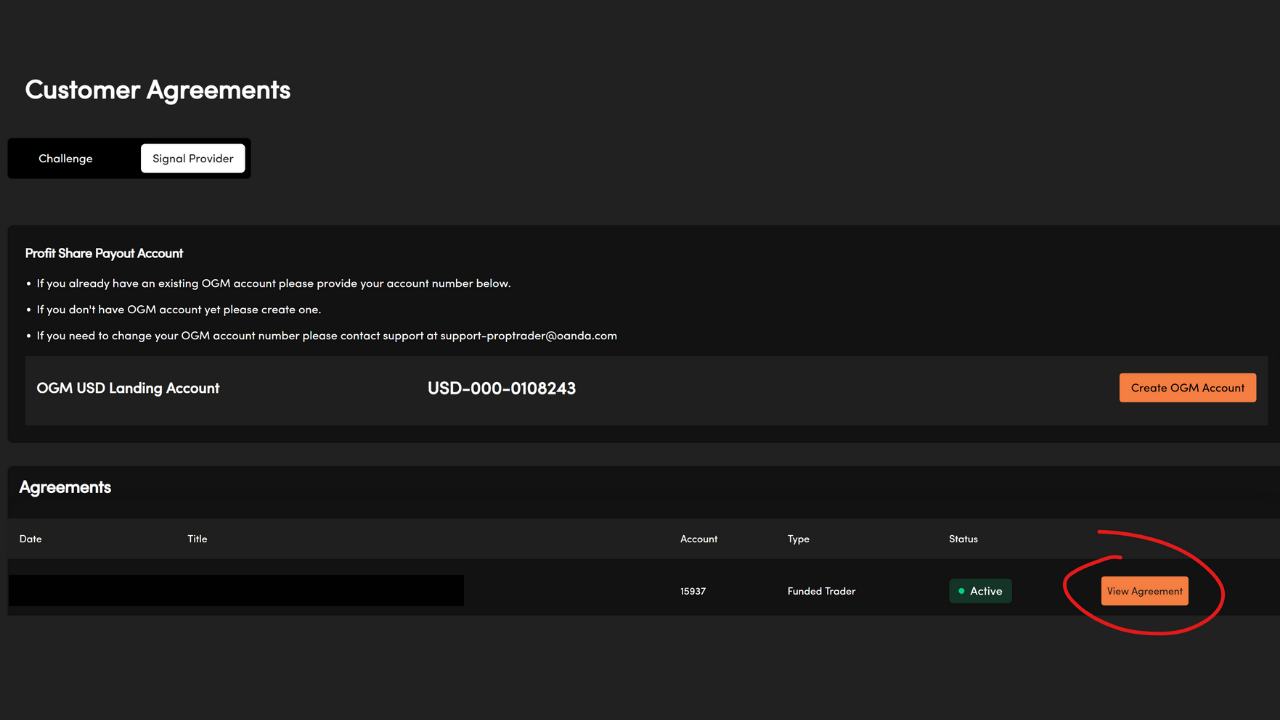
Task: Click the Status column header
Action: point(963,539)
